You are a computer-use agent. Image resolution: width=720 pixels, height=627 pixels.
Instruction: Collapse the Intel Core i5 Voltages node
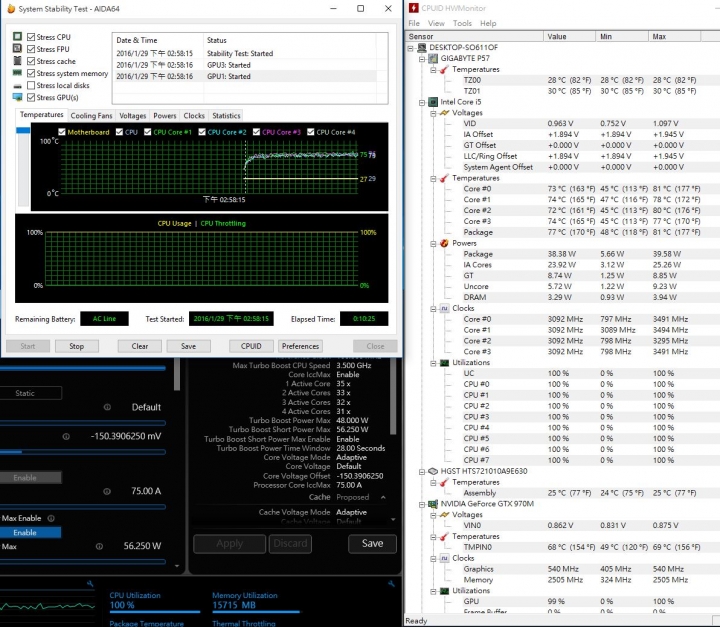click(433, 113)
